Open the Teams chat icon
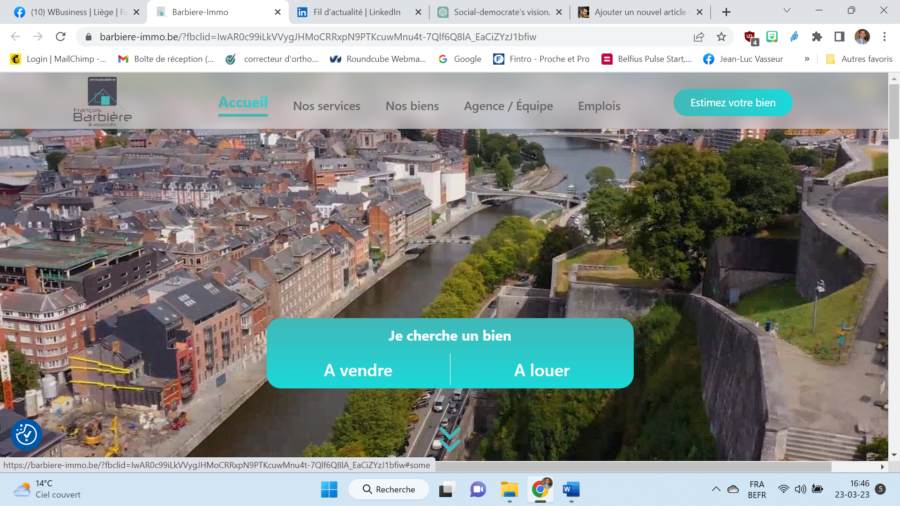Viewport: 900px width, 506px height. 478,489
